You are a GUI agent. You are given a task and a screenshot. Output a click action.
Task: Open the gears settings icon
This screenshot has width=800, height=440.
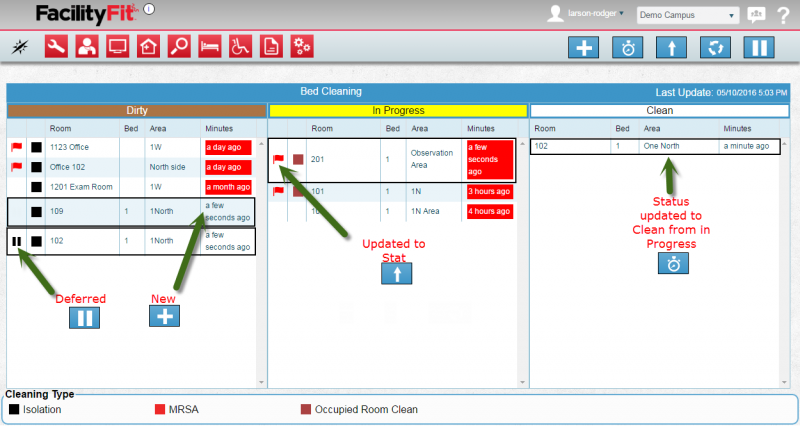(302, 46)
